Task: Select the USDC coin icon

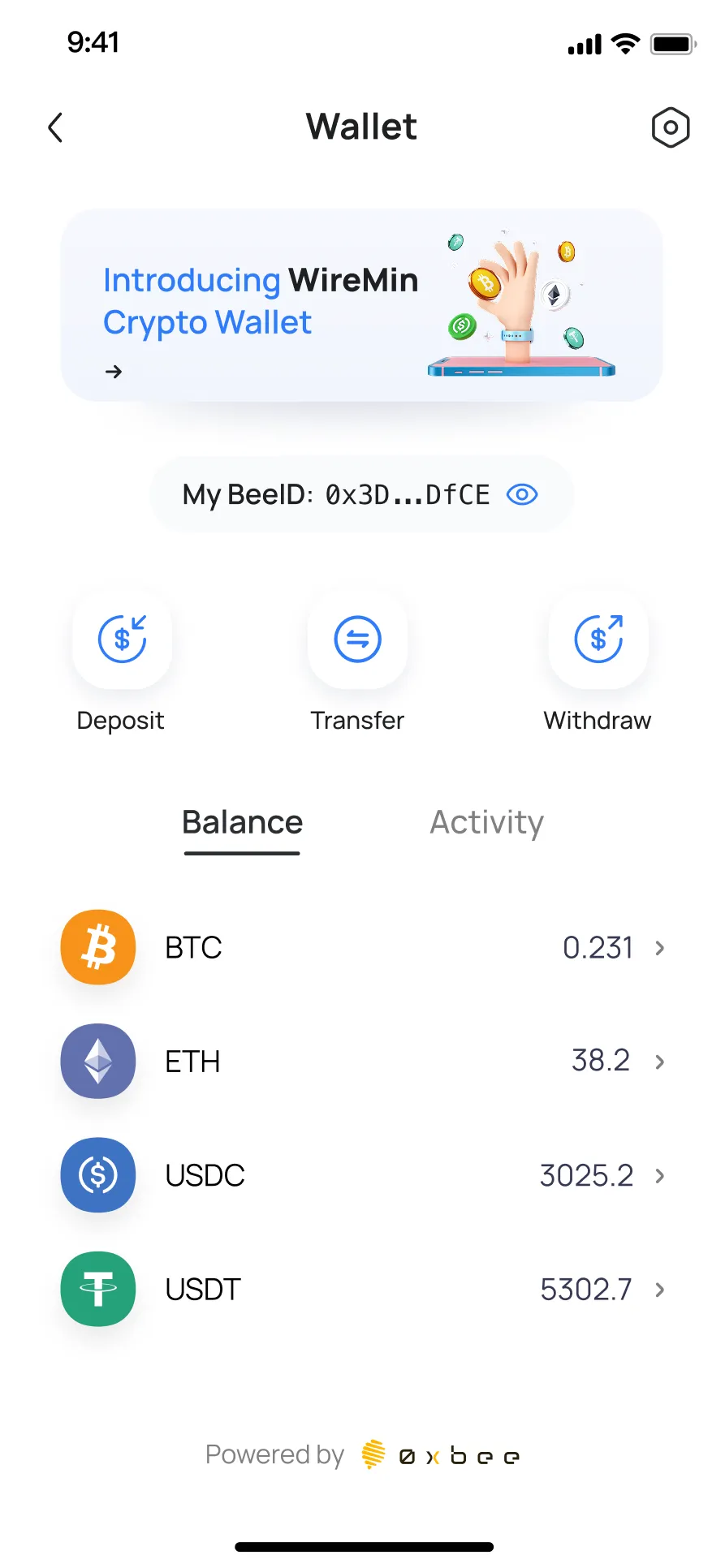Action: tap(98, 1174)
